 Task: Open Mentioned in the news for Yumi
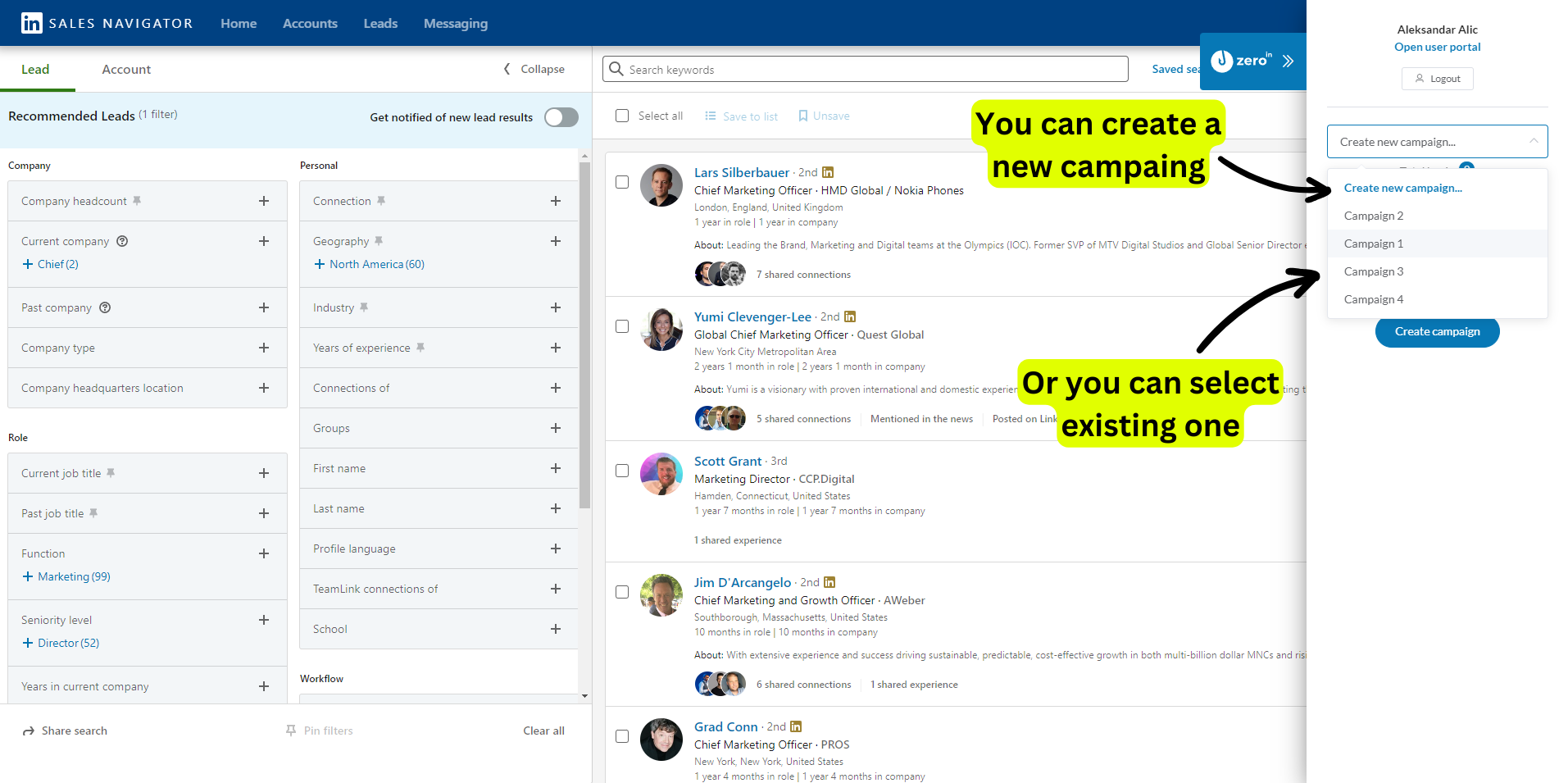click(x=921, y=418)
